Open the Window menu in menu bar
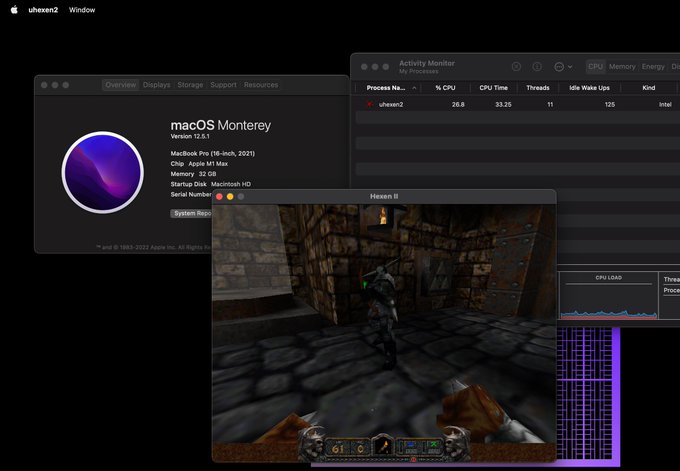This screenshot has height=471, width=680. (82, 10)
